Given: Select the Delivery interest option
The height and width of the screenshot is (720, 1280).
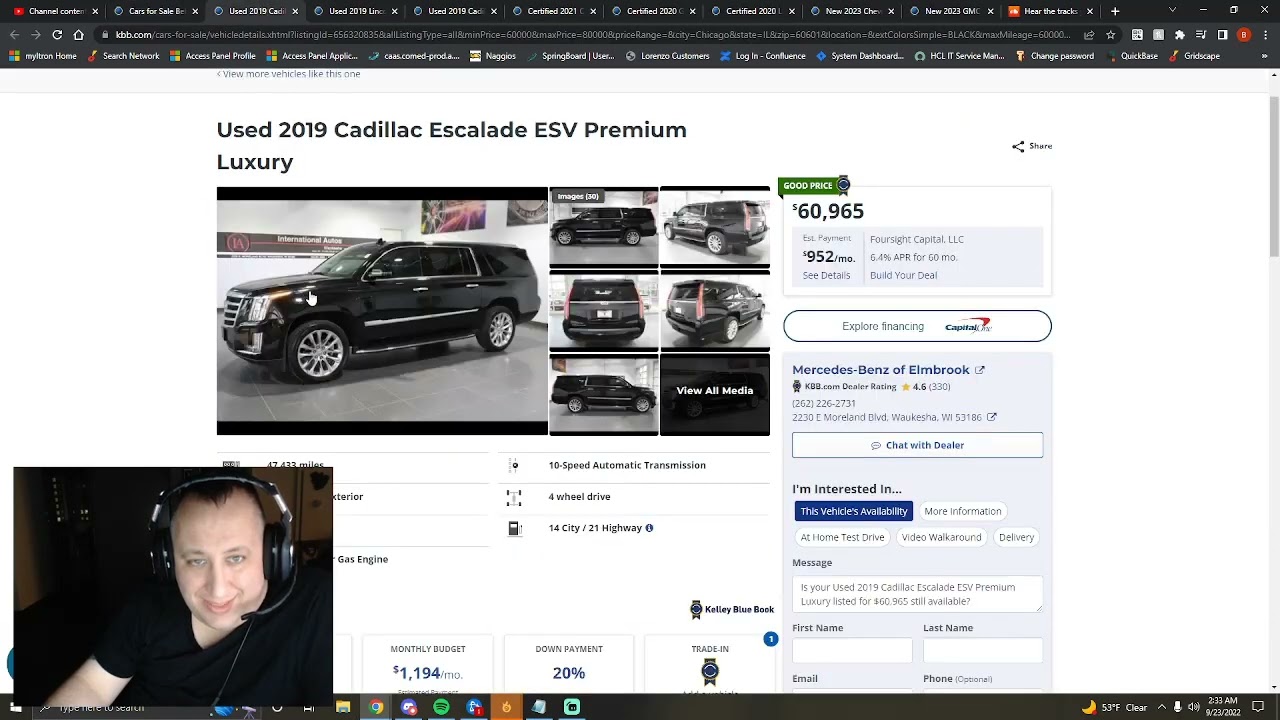Looking at the screenshot, I should click(1016, 537).
